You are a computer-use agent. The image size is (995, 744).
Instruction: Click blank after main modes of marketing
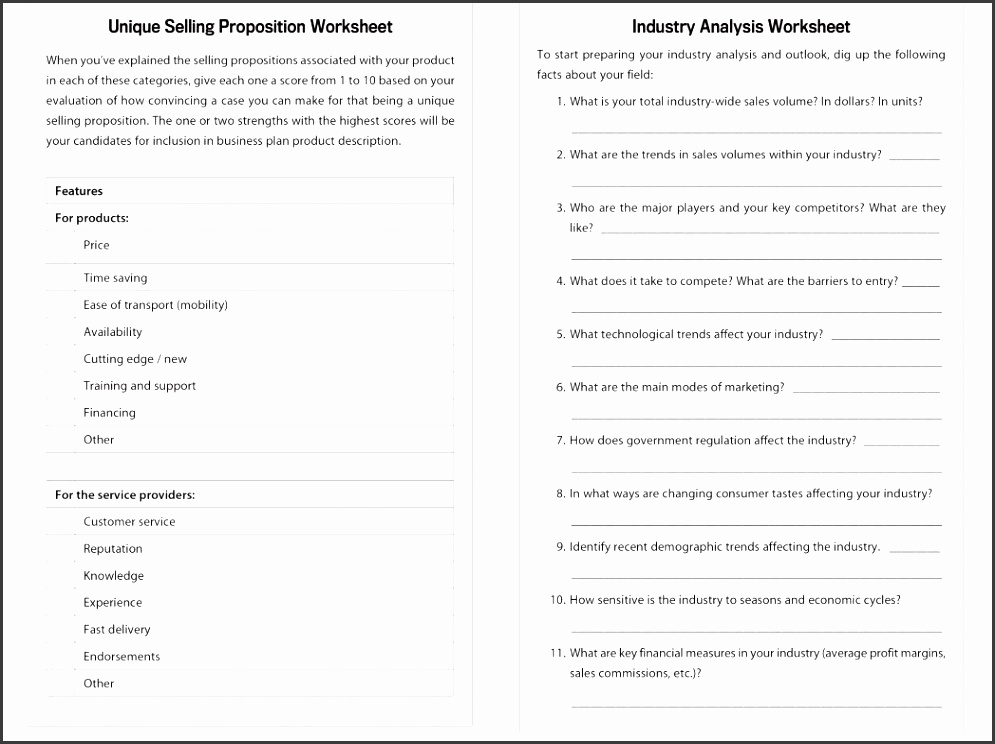tap(866, 390)
